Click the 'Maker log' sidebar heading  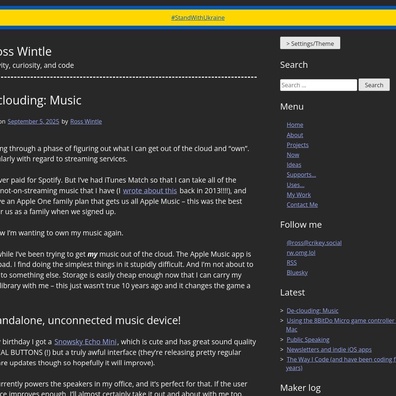click(300, 388)
